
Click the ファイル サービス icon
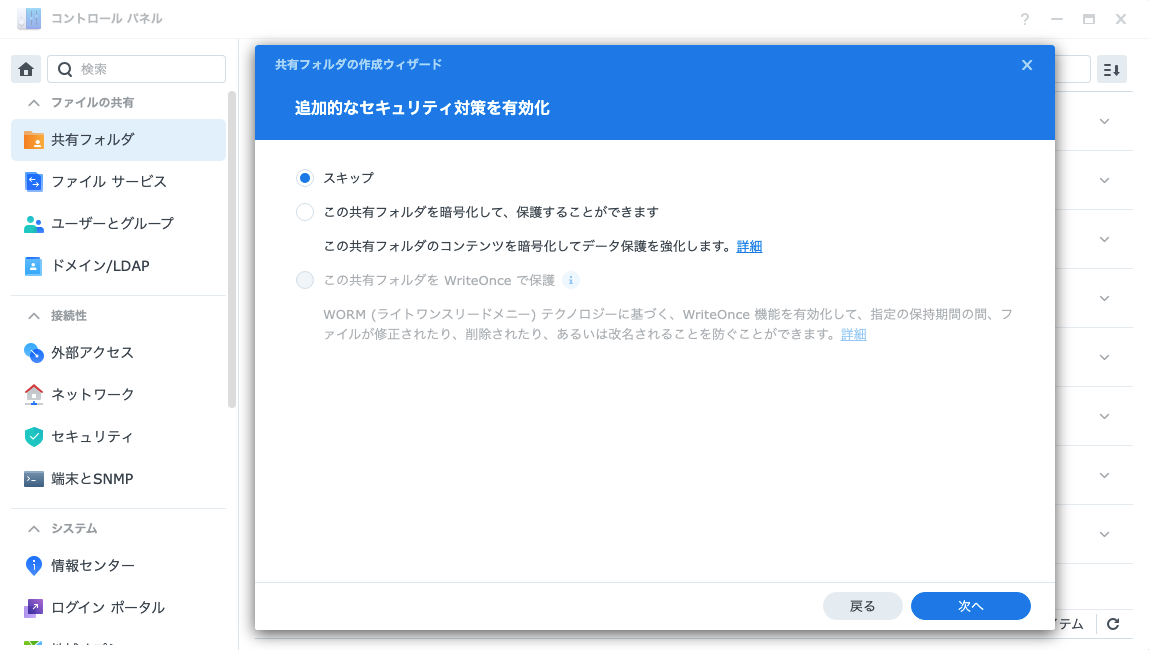coord(33,182)
